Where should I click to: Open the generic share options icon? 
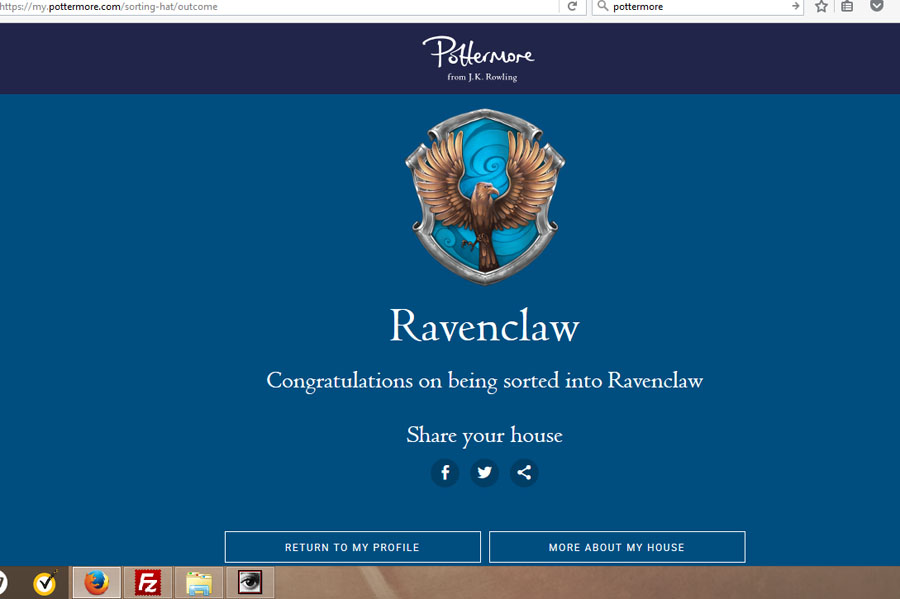pos(524,473)
